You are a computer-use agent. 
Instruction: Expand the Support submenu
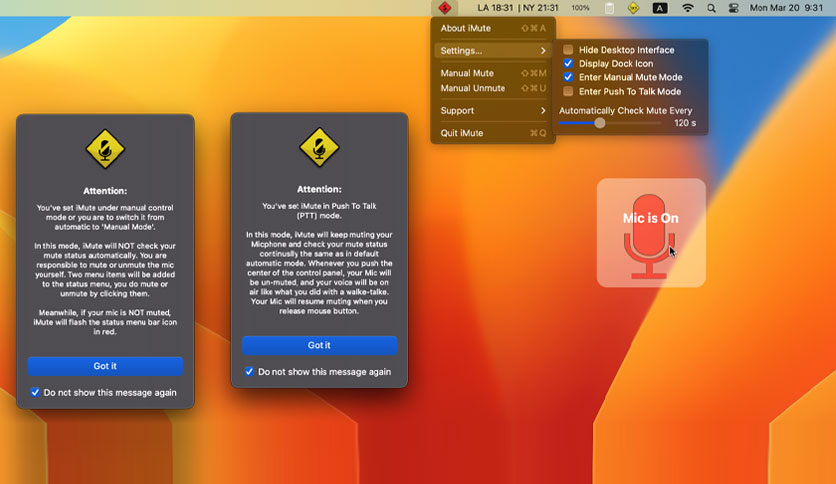[493, 110]
